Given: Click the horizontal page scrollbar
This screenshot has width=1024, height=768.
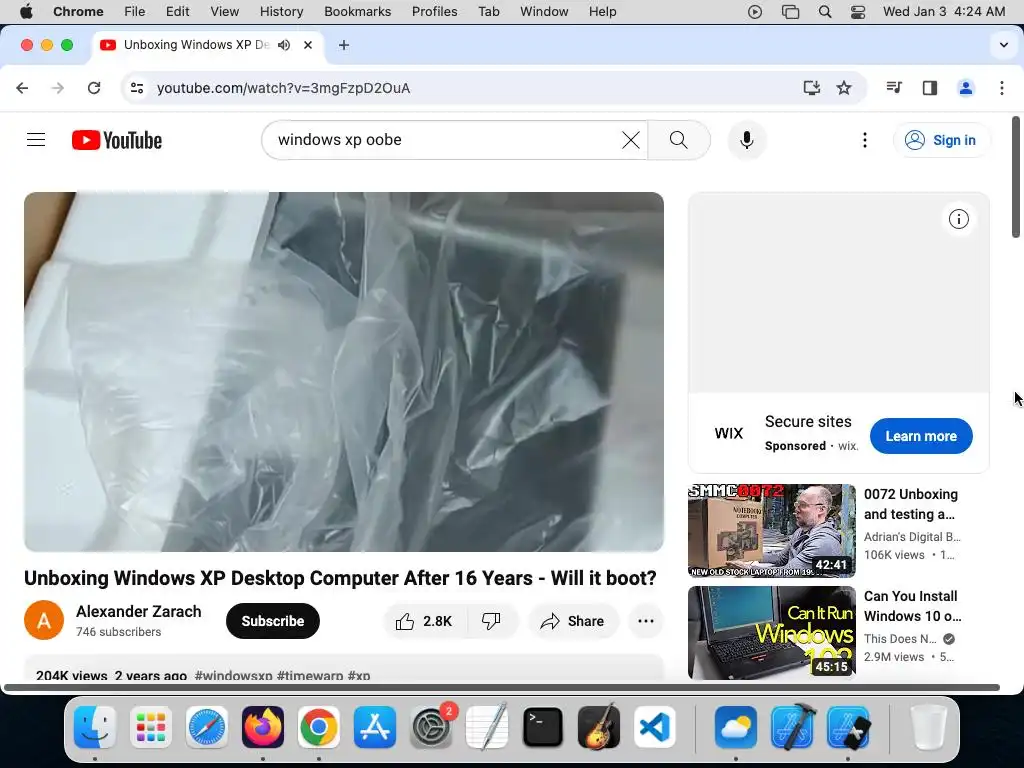Looking at the screenshot, I should (502, 687).
